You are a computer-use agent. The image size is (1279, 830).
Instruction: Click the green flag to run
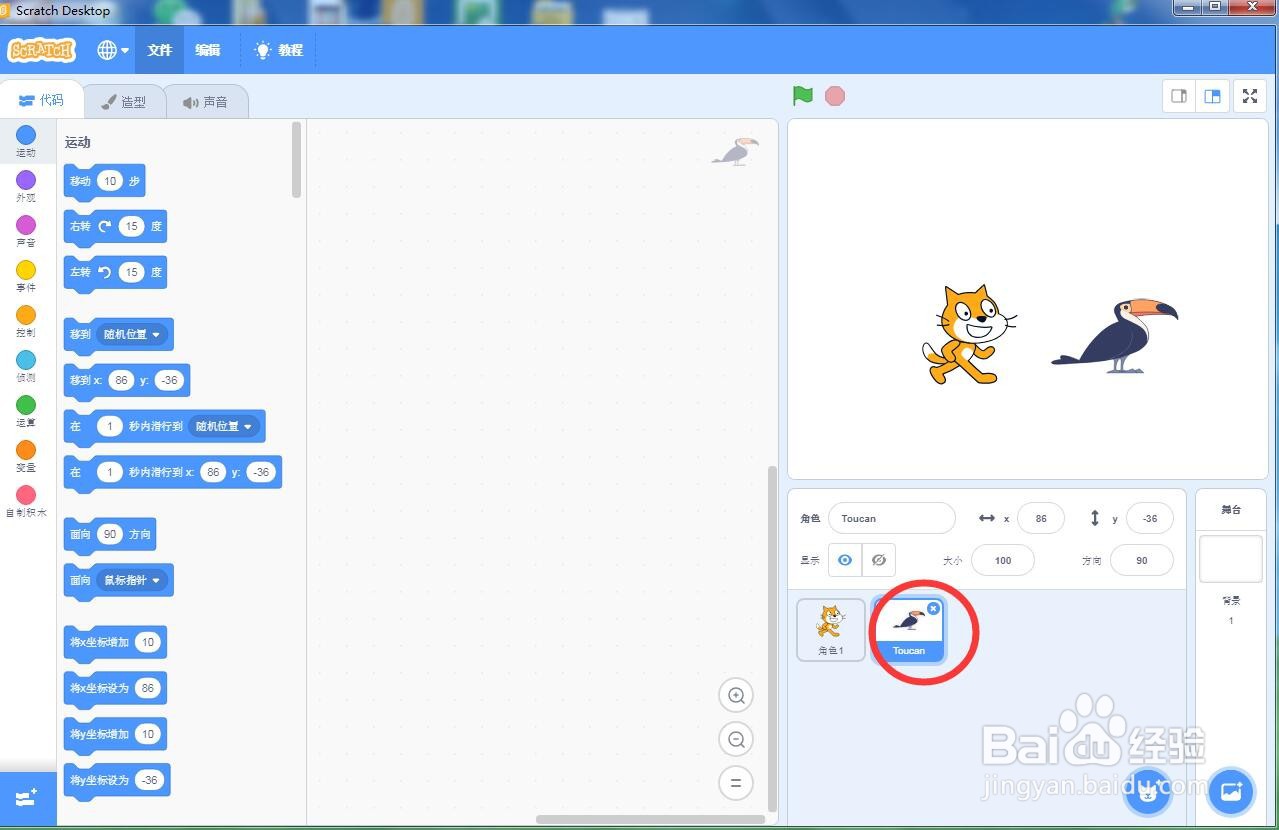point(803,96)
